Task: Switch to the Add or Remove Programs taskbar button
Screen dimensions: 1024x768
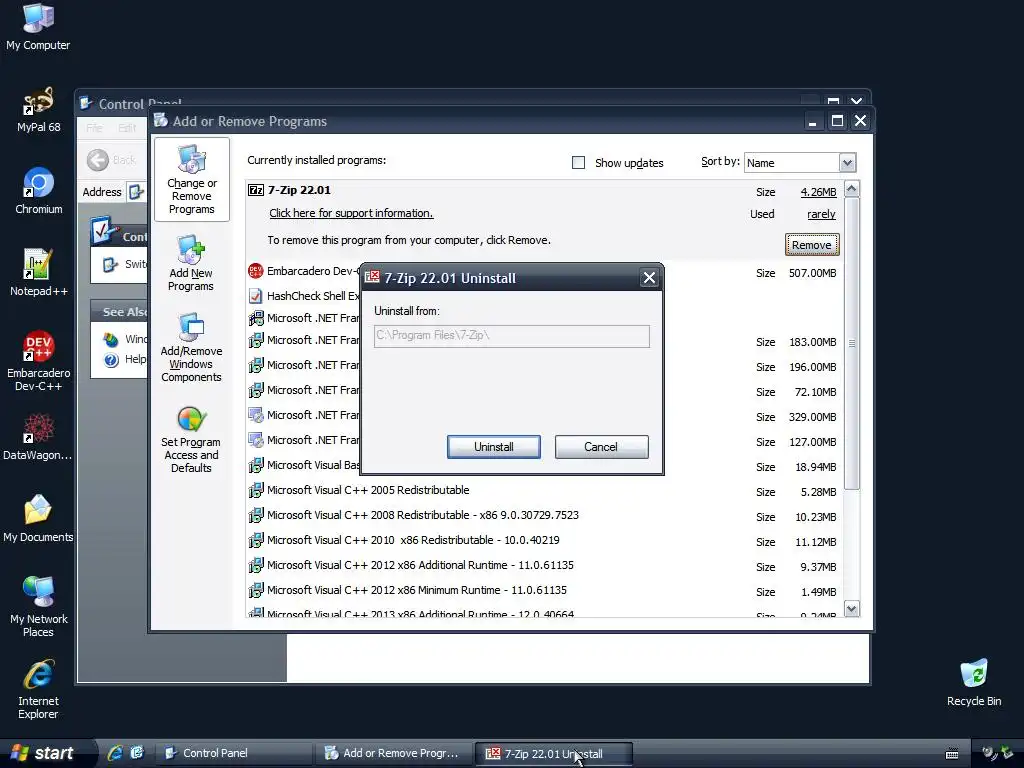Action: (x=393, y=753)
